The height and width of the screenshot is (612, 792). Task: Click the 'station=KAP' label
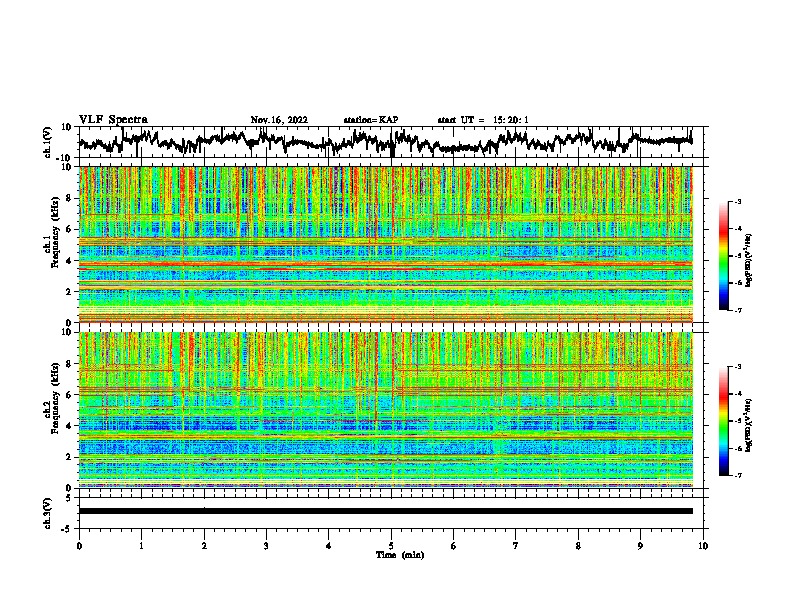pyautogui.click(x=371, y=120)
